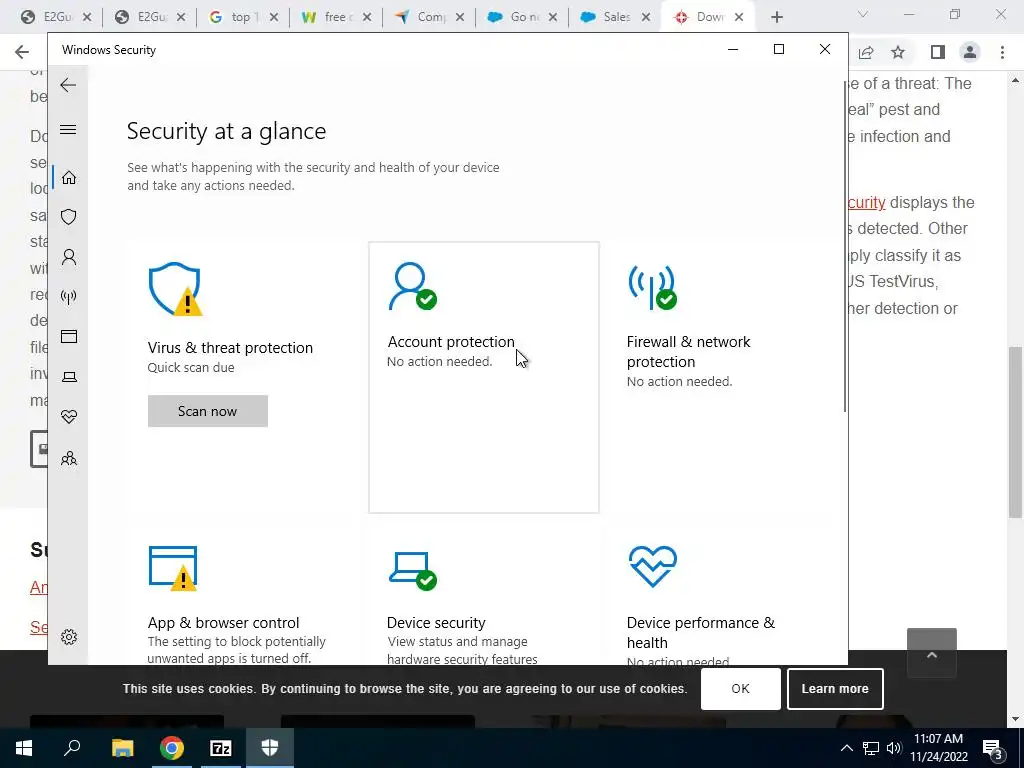Click the browser page scrollbar thumb
The image size is (1024, 768).
(x=1016, y=432)
